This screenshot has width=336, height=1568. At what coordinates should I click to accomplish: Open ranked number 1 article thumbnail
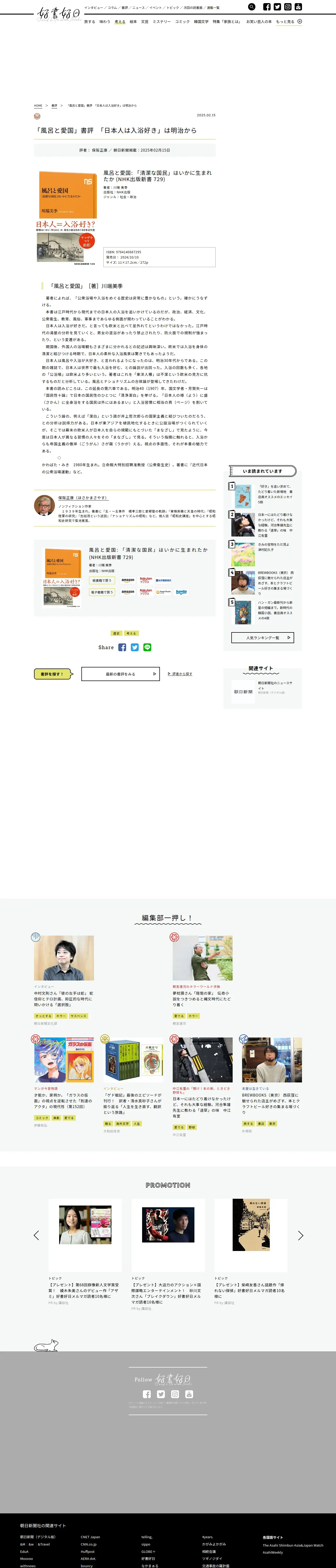point(243,496)
